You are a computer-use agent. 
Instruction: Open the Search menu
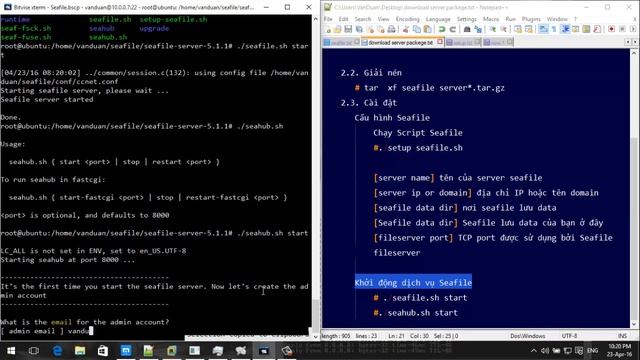coord(362,19)
